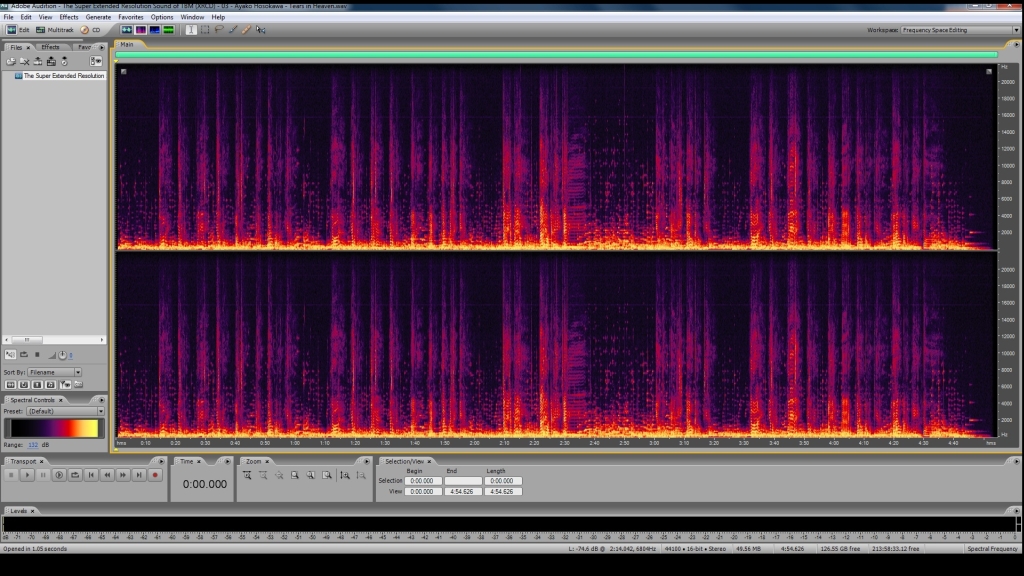This screenshot has height=576, width=1024.
Task: Toggle Play Looped in Transport panel
Action: click(x=75, y=475)
